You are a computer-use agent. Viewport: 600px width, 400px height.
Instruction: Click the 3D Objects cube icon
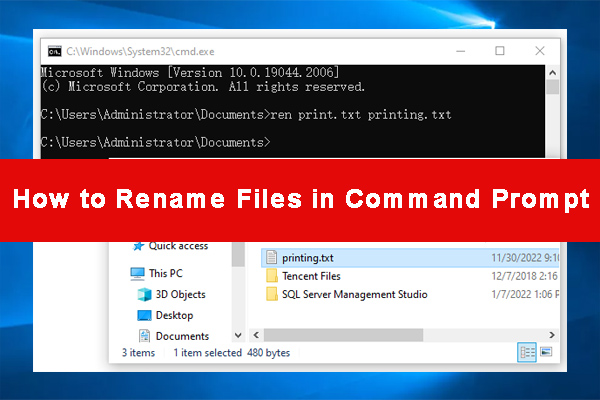pos(144,294)
